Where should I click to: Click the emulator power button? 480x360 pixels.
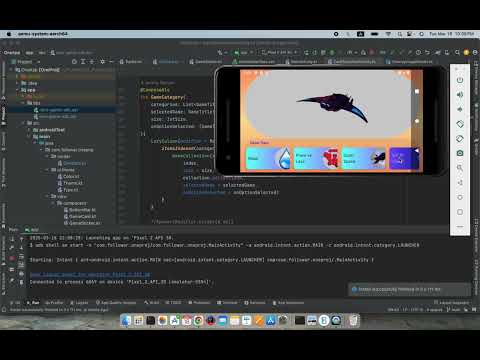click(x=460, y=80)
